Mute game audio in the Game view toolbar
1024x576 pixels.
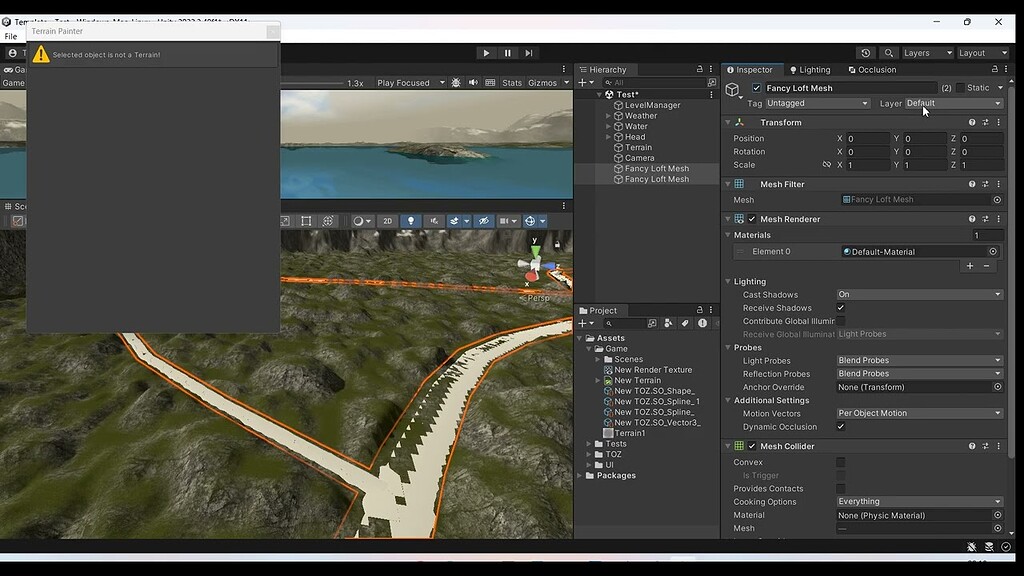point(471,83)
